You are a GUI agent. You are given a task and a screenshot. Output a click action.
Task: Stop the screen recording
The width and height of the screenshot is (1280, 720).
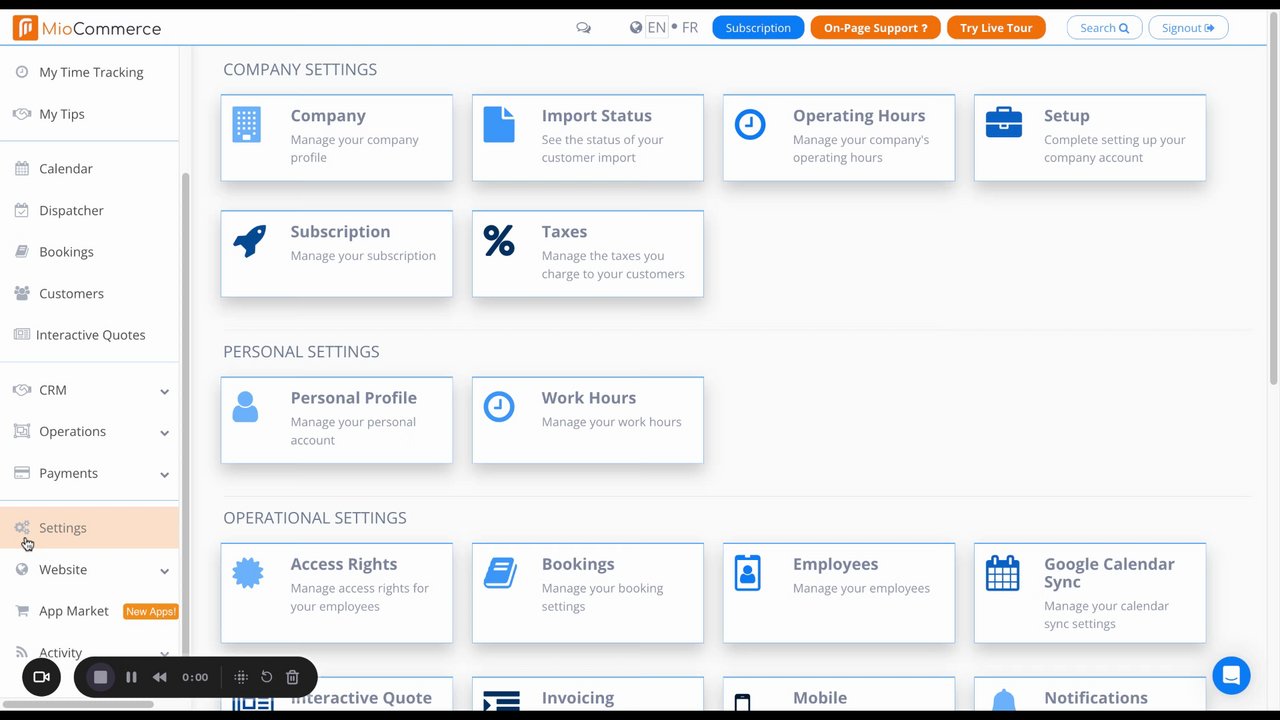pyautogui.click(x=100, y=677)
